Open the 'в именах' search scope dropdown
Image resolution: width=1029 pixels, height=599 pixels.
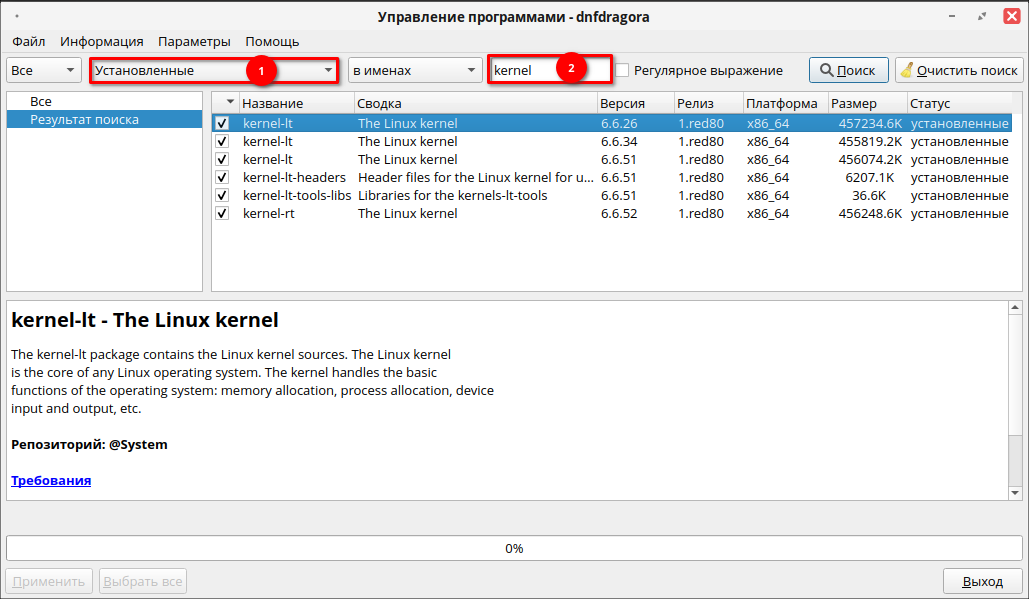click(415, 70)
